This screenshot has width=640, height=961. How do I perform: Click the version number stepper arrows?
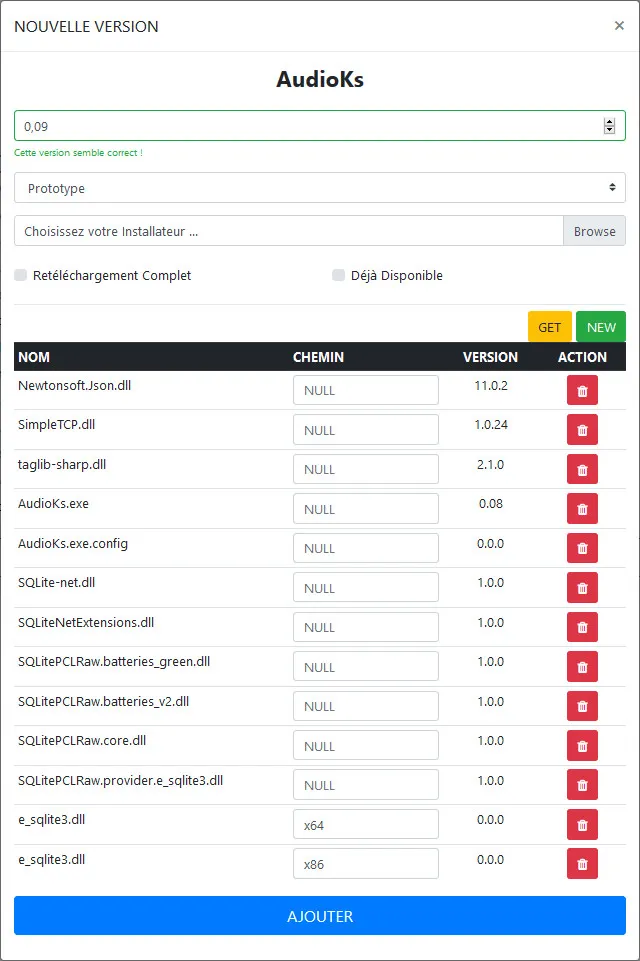(609, 125)
